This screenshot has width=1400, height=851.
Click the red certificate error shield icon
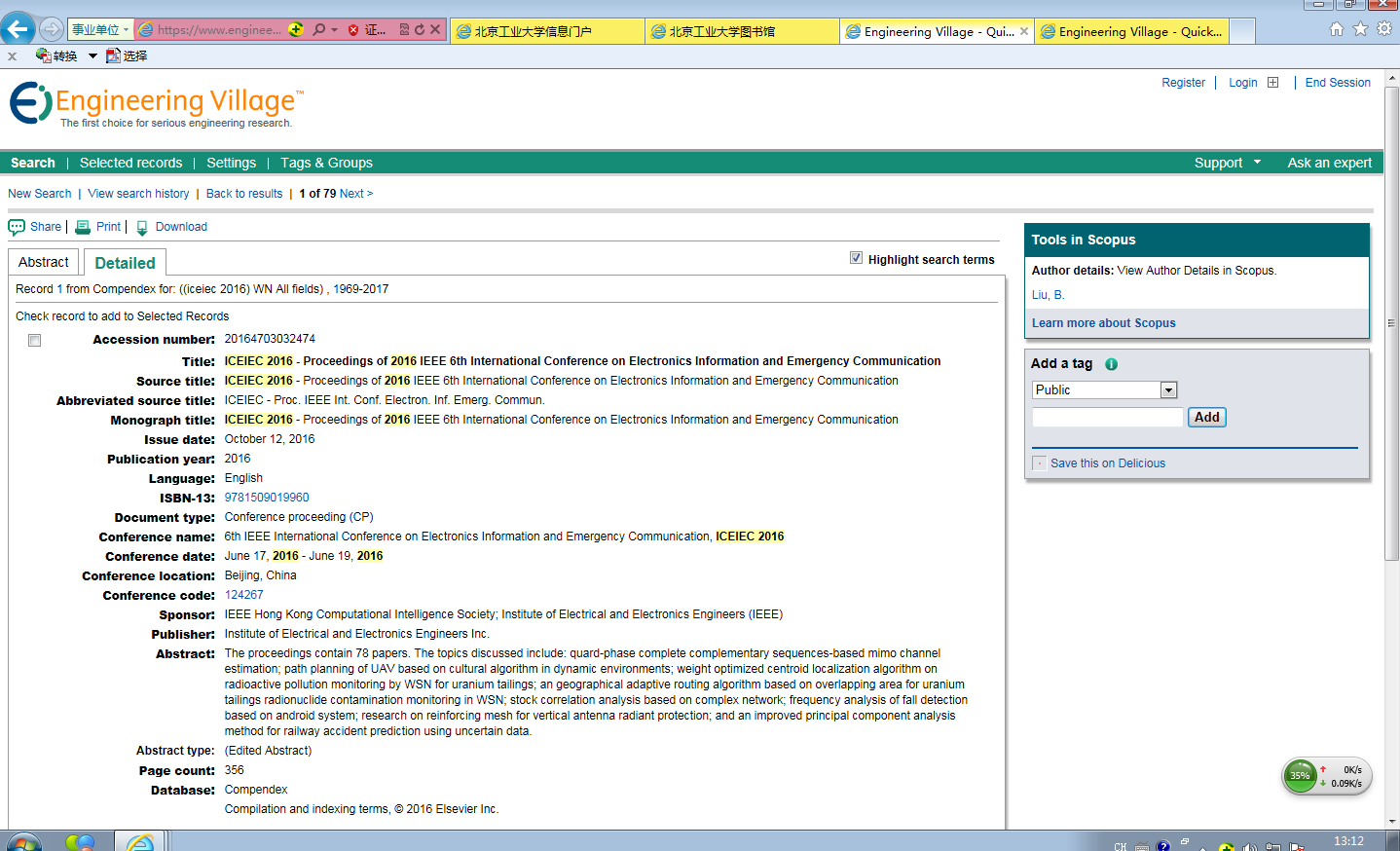coord(353,30)
